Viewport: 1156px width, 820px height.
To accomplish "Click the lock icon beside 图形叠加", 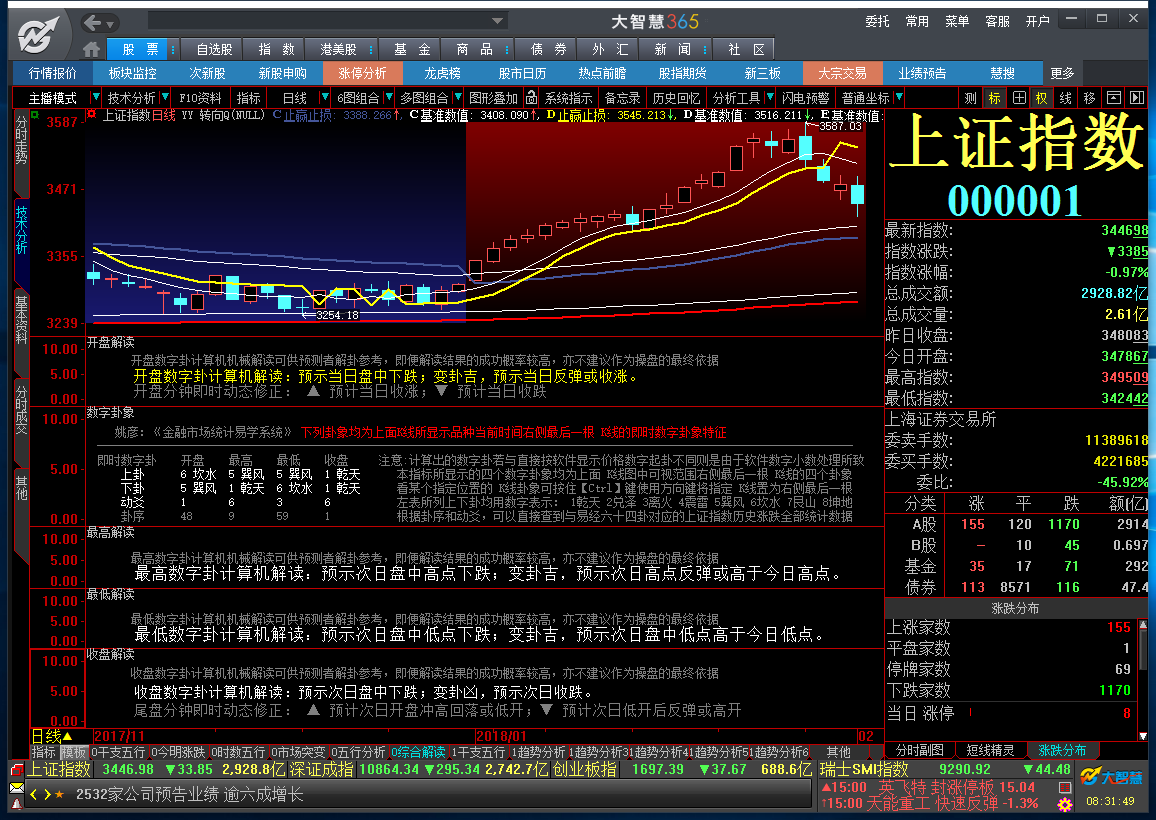I will click(531, 97).
